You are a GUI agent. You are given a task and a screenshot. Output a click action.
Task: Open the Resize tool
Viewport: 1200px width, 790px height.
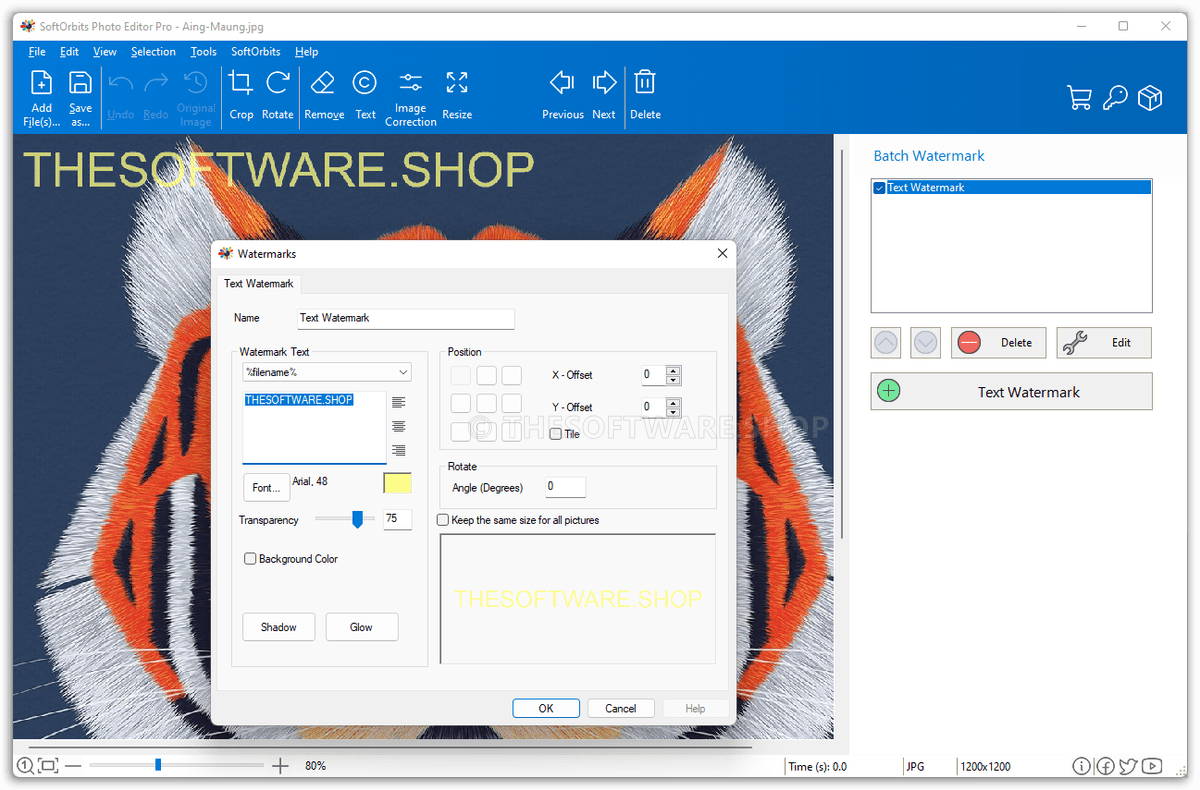pyautogui.click(x=457, y=95)
